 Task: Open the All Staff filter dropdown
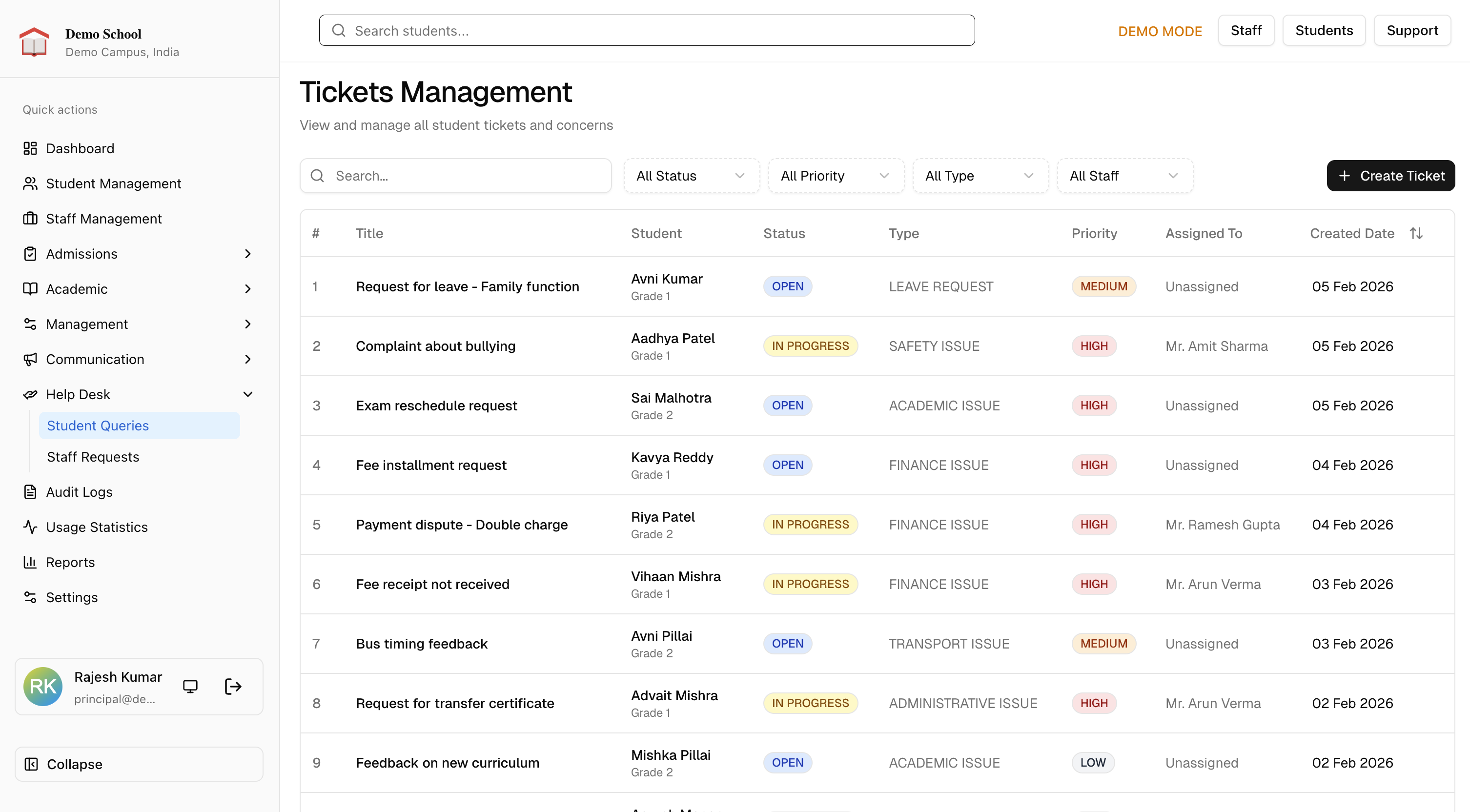(1124, 176)
